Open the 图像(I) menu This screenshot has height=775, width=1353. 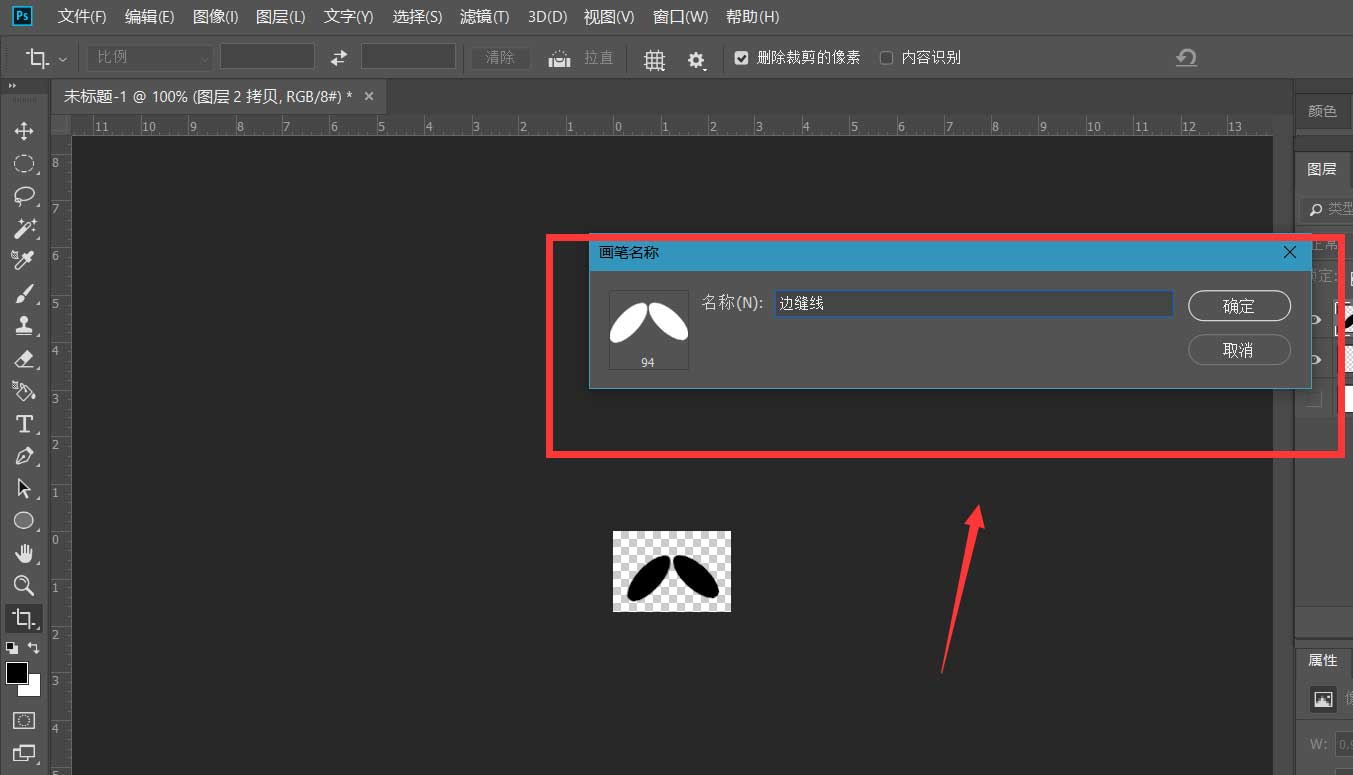215,17
